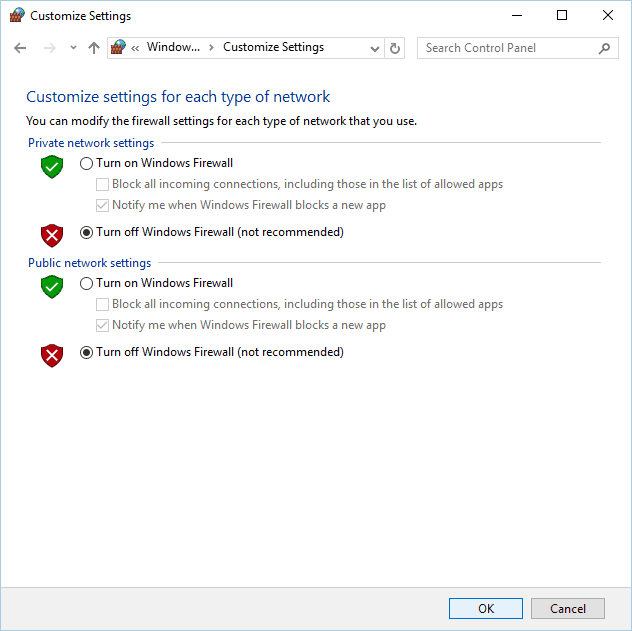The image size is (632, 631).
Task: Check Block all incoming connections under Private
Action: (102, 185)
